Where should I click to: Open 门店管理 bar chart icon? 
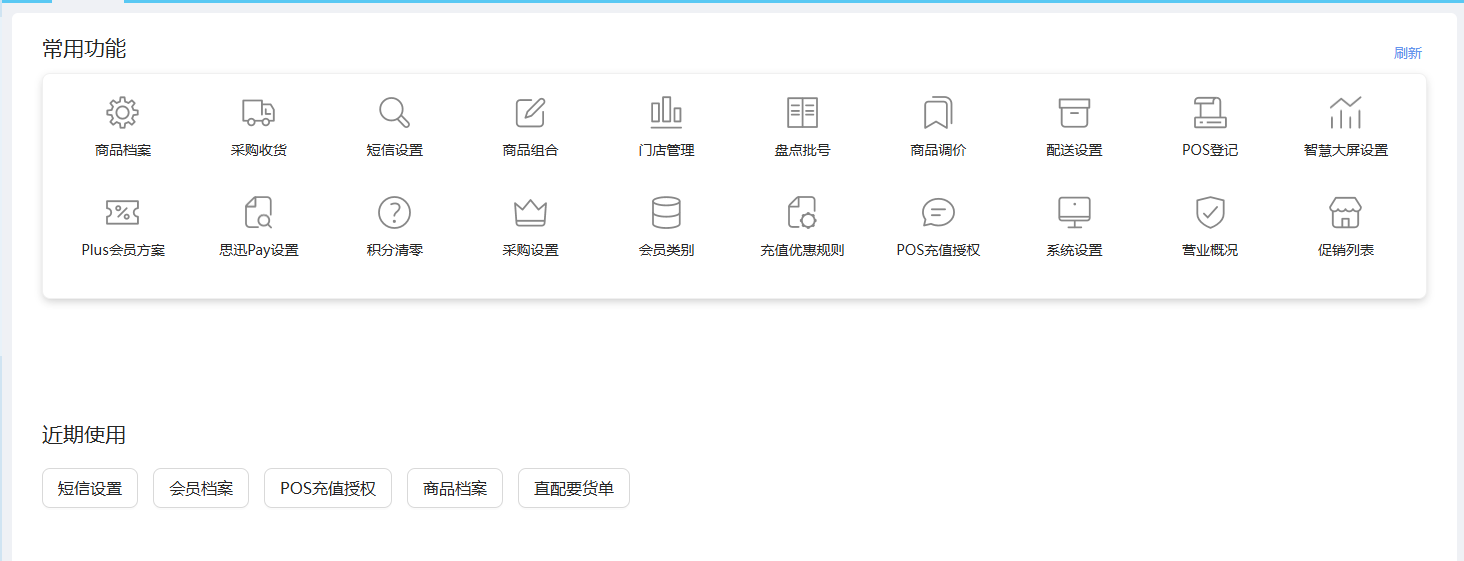[x=666, y=112]
